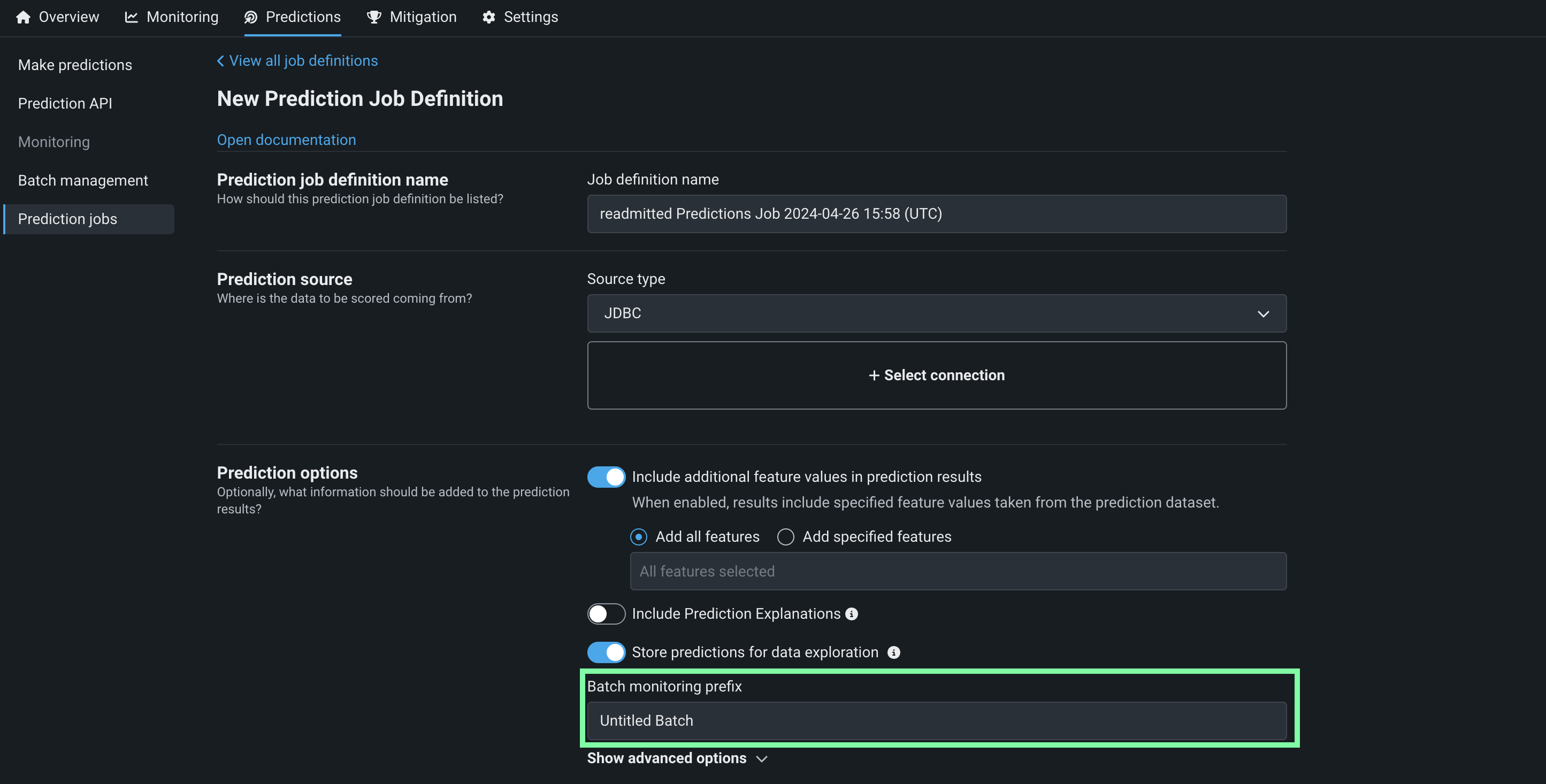Click the plus icon on Select connection

pyautogui.click(x=874, y=375)
